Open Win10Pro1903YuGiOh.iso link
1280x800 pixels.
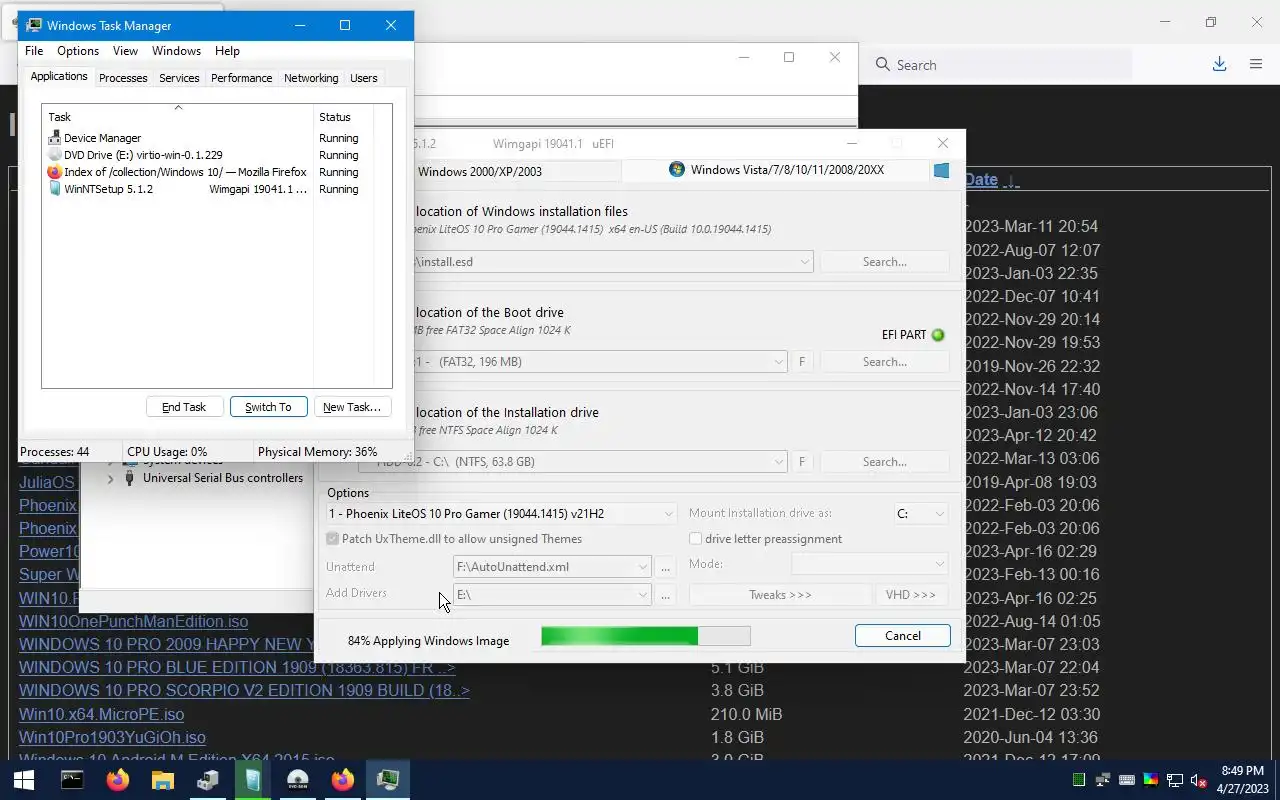coord(112,738)
